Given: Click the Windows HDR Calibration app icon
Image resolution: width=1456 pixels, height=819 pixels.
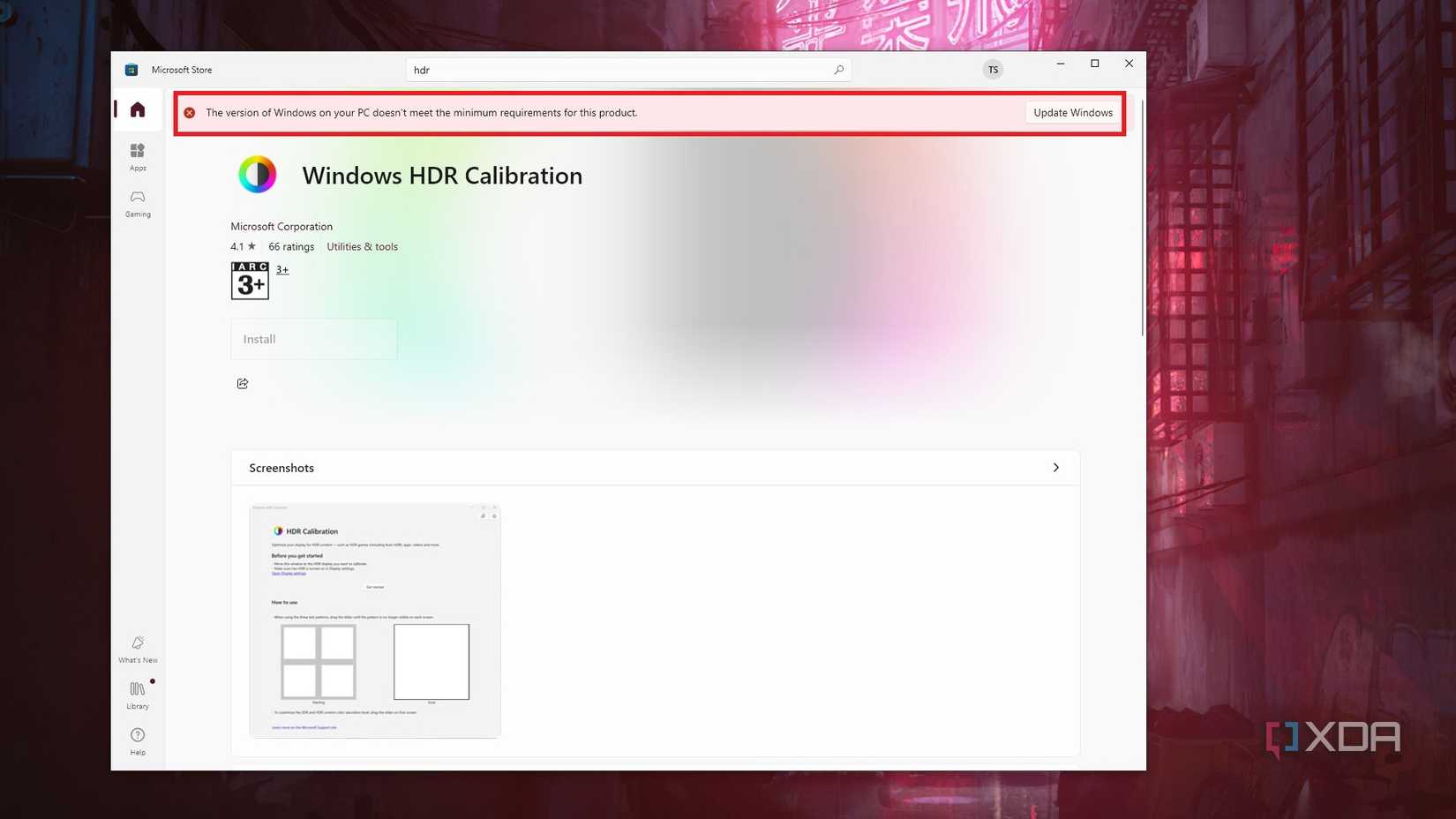Looking at the screenshot, I should tap(258, 175).
